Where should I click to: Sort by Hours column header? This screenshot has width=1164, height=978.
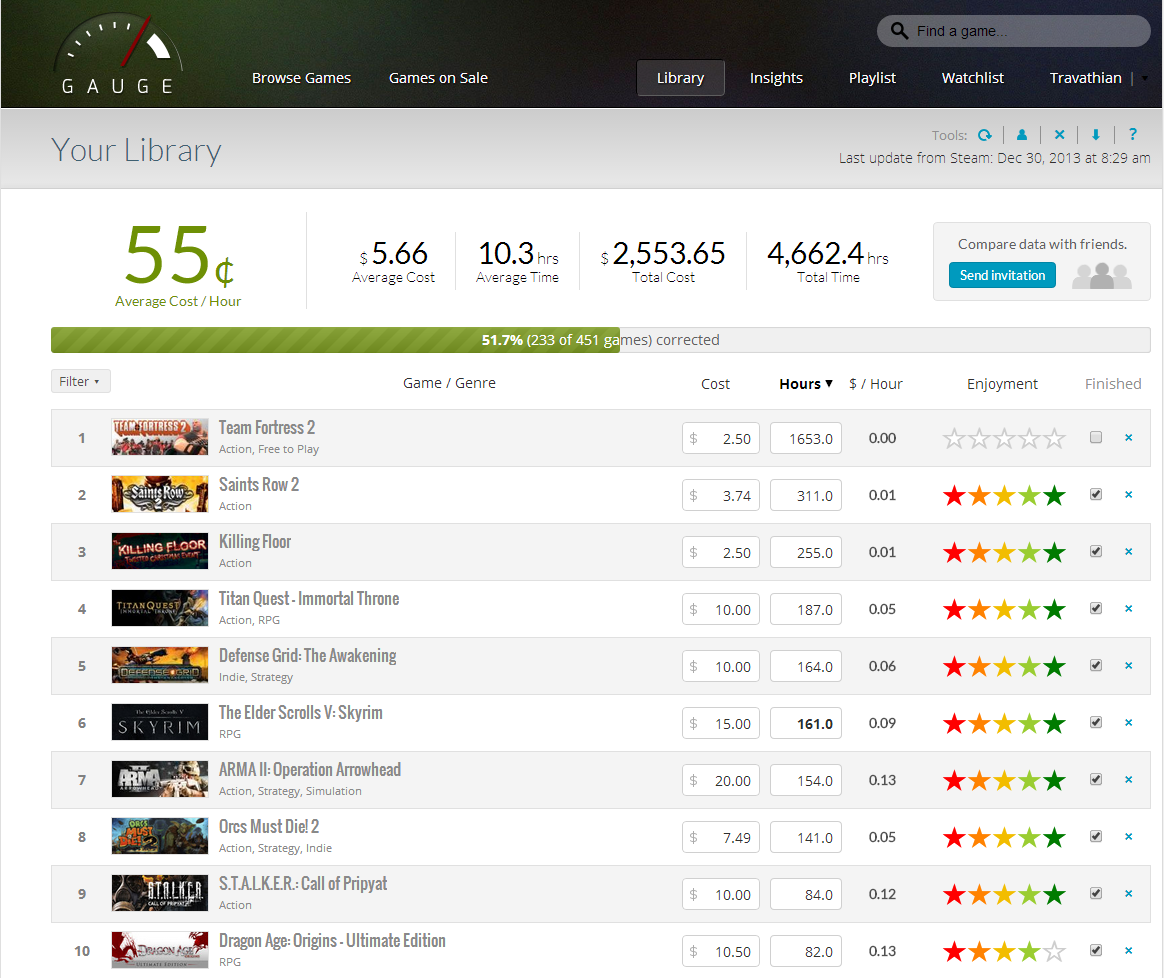pos(805,384)
